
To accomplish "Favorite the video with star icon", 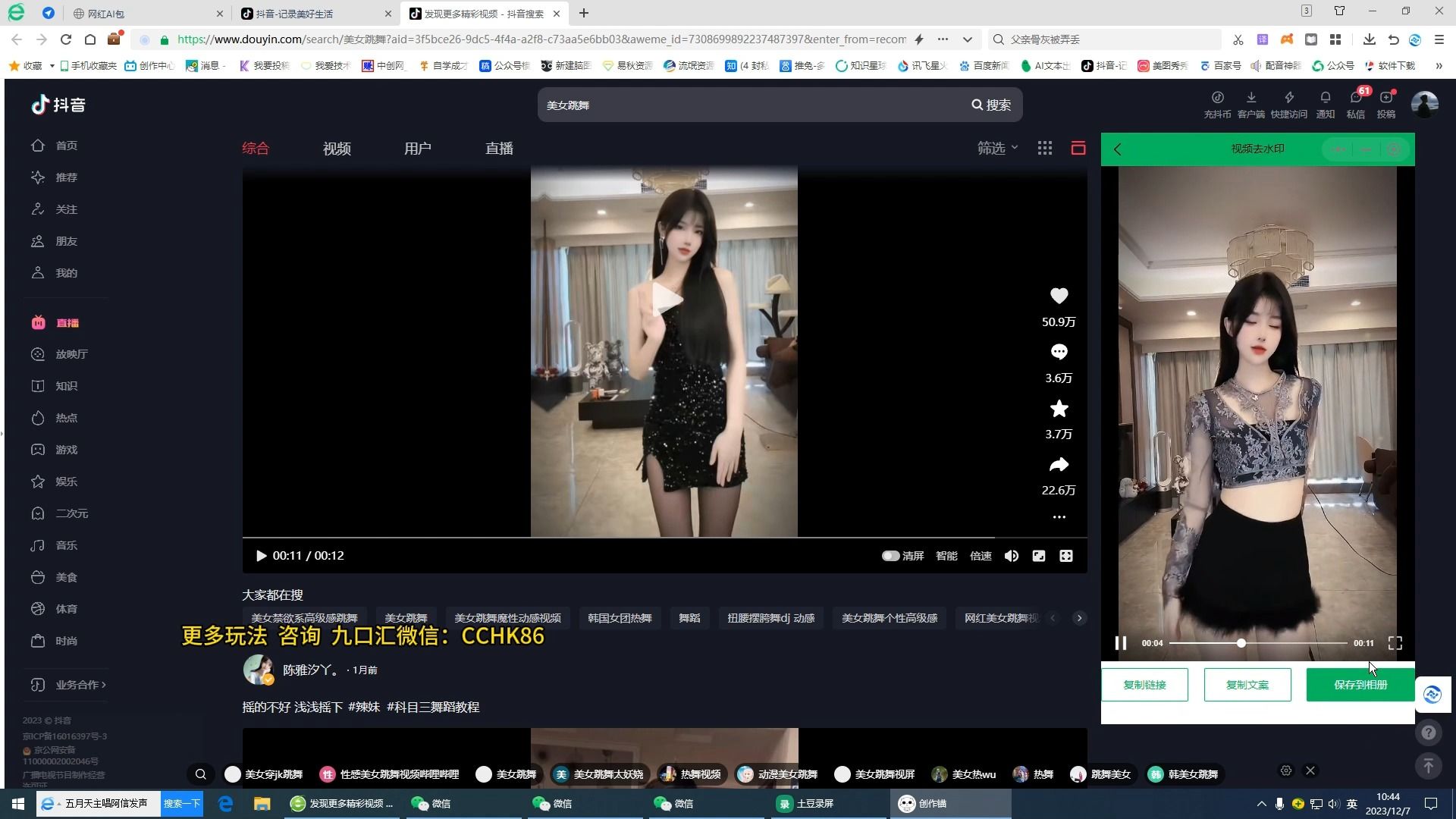I will point(1059,409).
